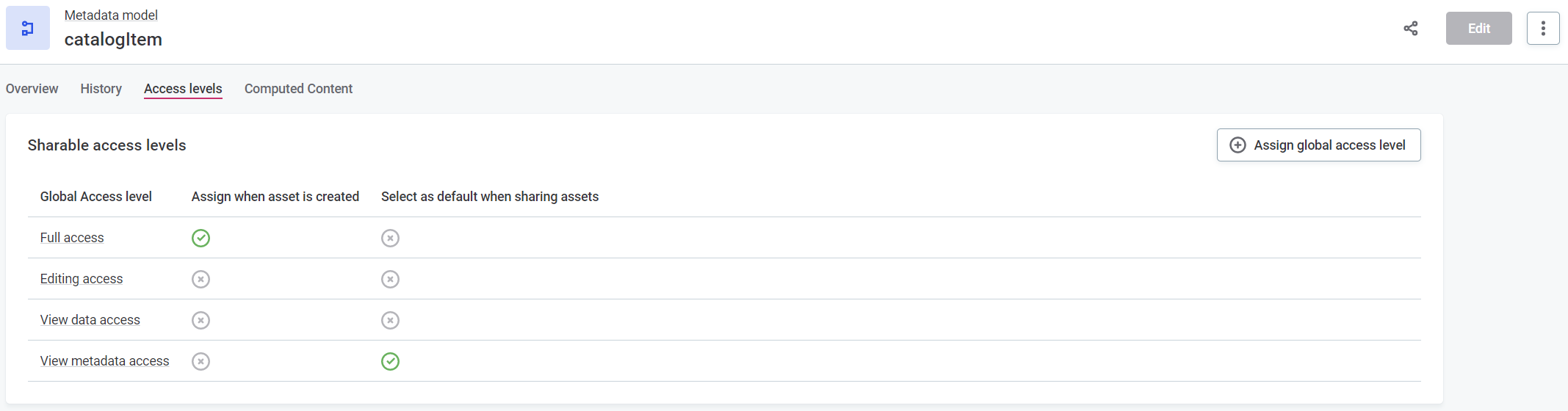Select the Access levels tab
Screen dimensions: 1568x411
(183, 89)
